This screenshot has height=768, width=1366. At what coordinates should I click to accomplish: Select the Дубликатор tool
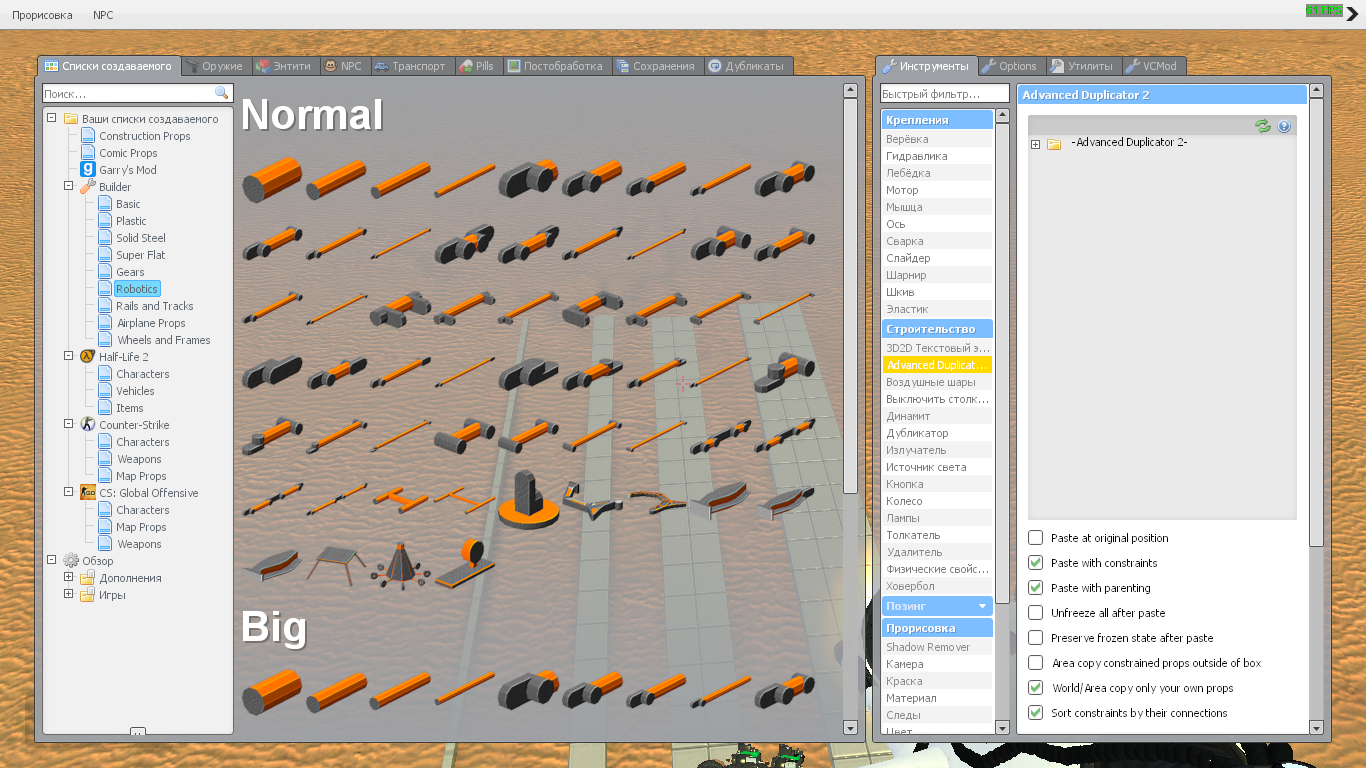click(937, 433)
